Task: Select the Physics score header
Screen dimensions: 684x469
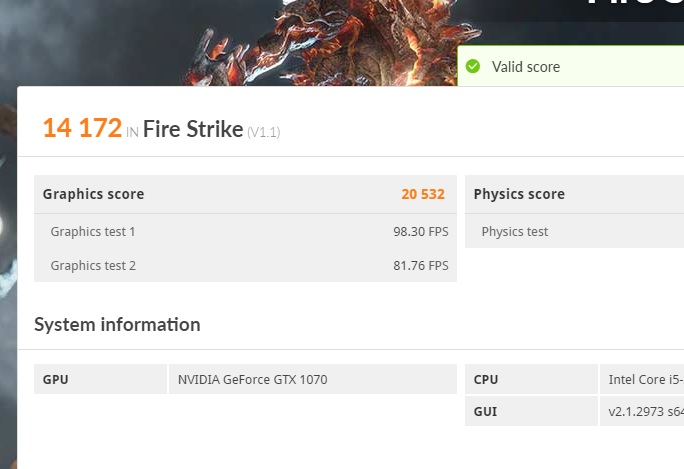Action: click(519, 194)
